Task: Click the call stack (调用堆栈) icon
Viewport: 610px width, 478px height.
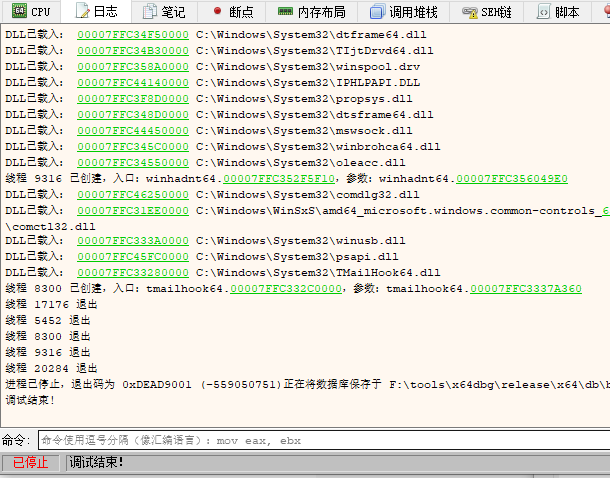Action: (x=376, y=12)
